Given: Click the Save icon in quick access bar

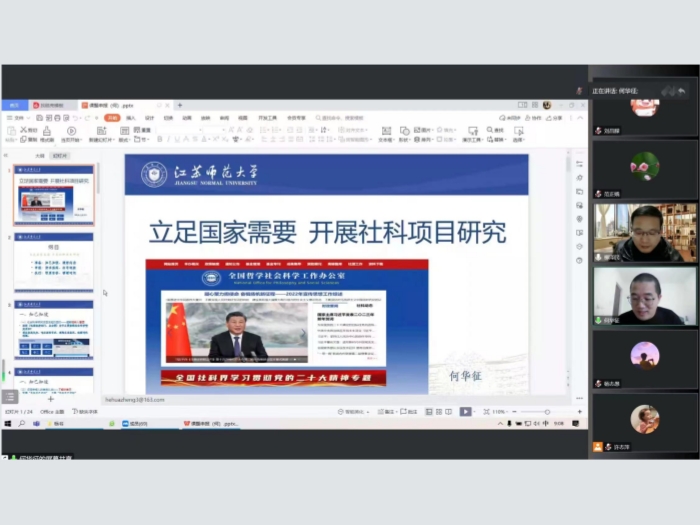Looking at the screenshot, I should [39, 118].
